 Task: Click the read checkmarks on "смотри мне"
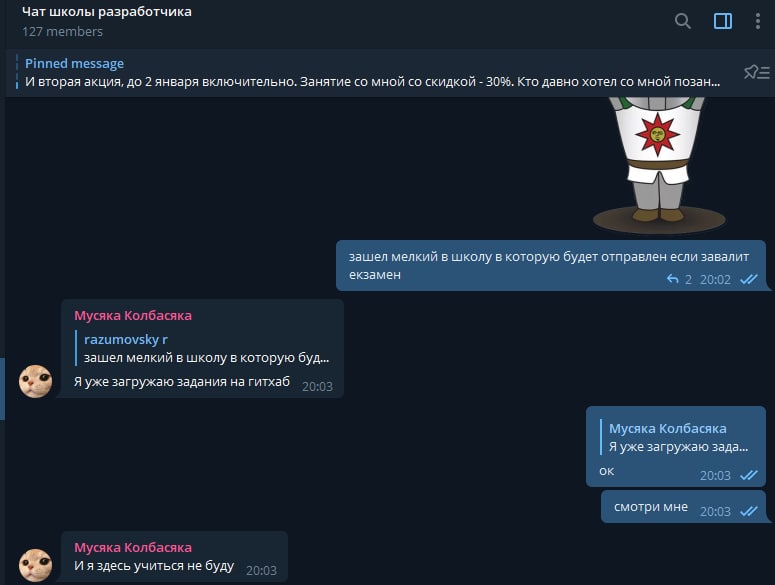pos(749,511)
